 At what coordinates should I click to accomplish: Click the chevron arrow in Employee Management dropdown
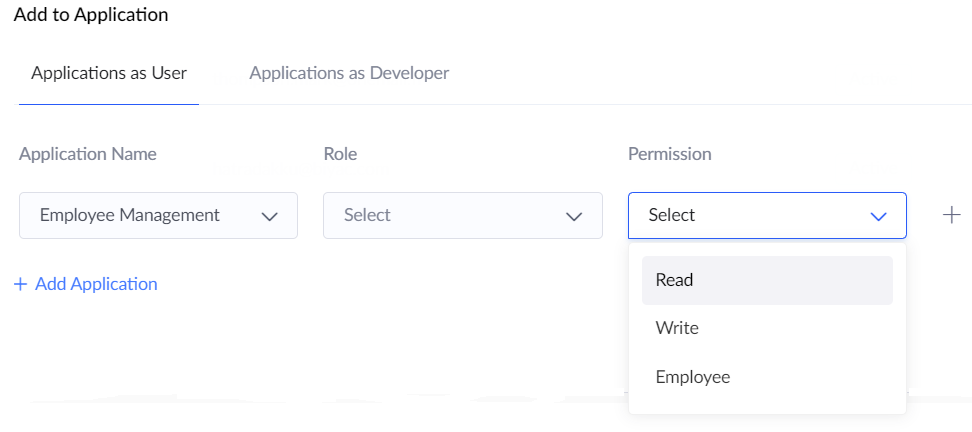(269, 216)
